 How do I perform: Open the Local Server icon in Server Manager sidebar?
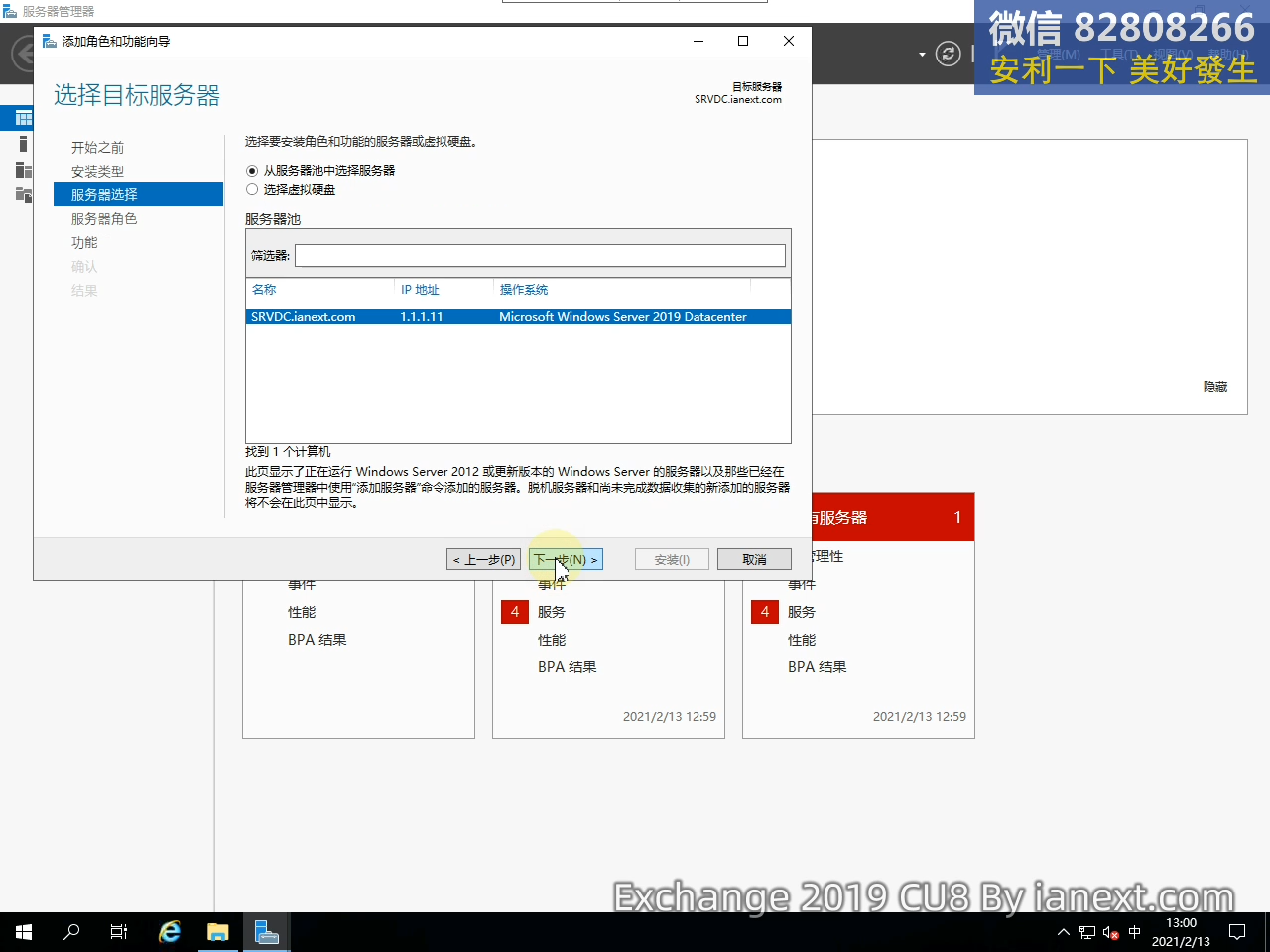22,145
